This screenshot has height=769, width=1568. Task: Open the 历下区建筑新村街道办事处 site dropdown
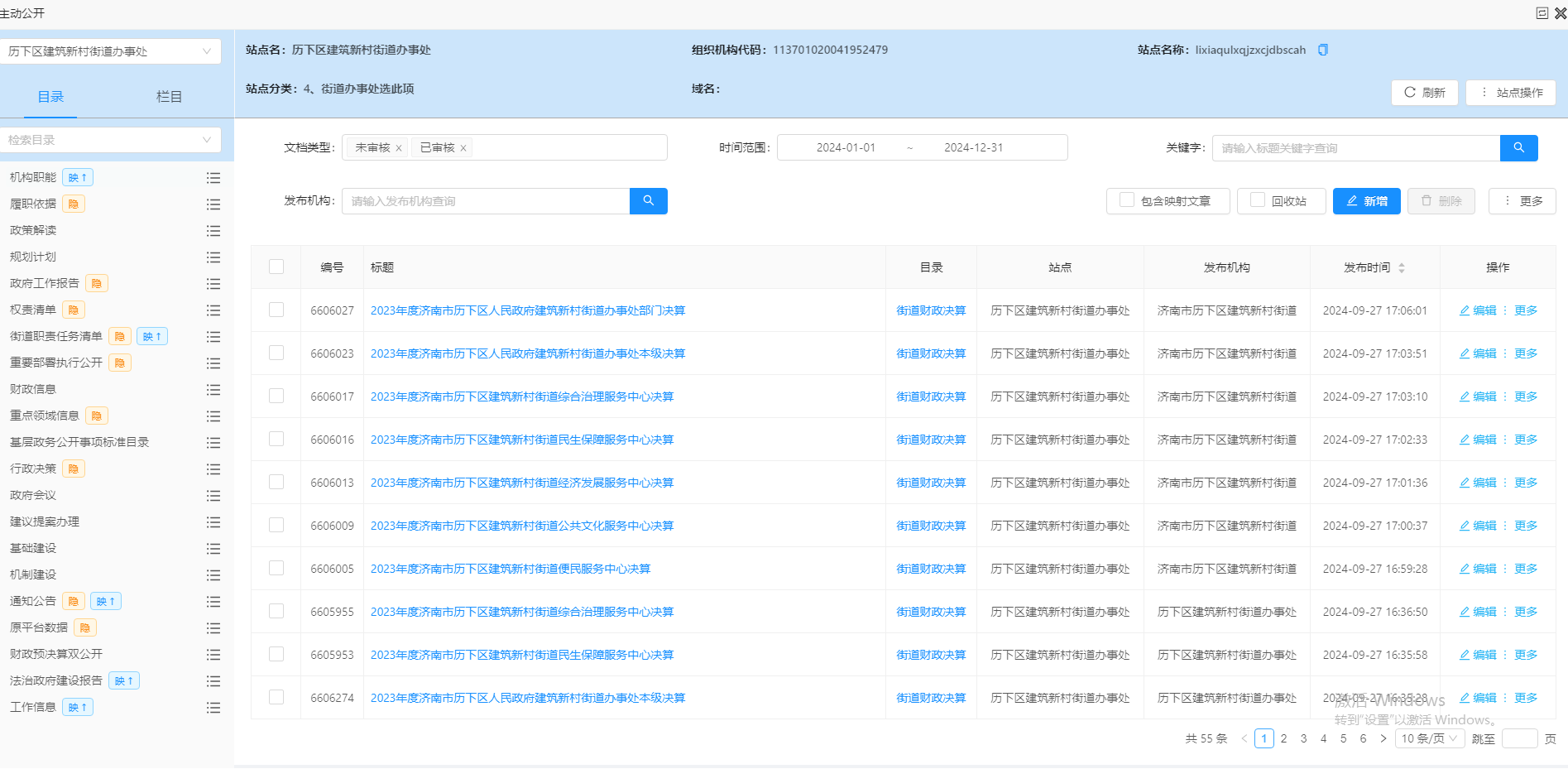(111, 51)
